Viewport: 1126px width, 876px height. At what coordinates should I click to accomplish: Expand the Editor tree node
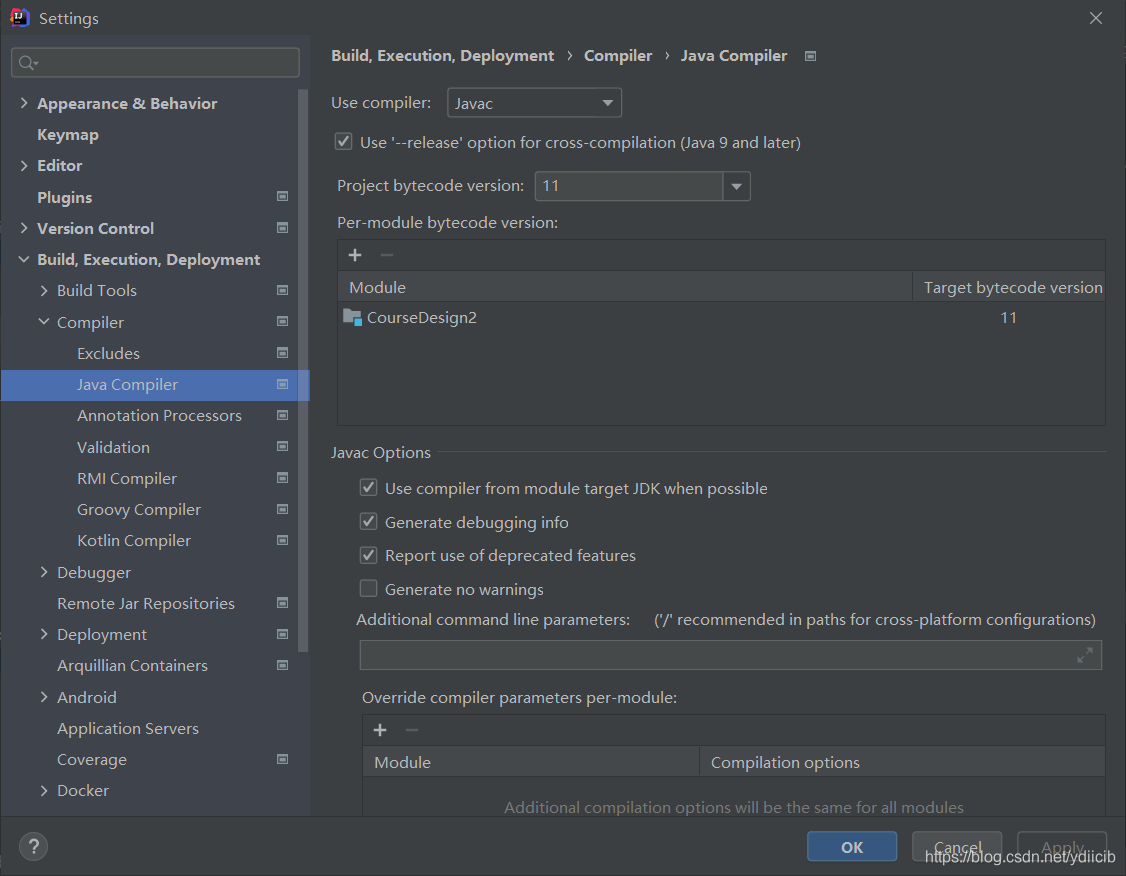point(24,165)
